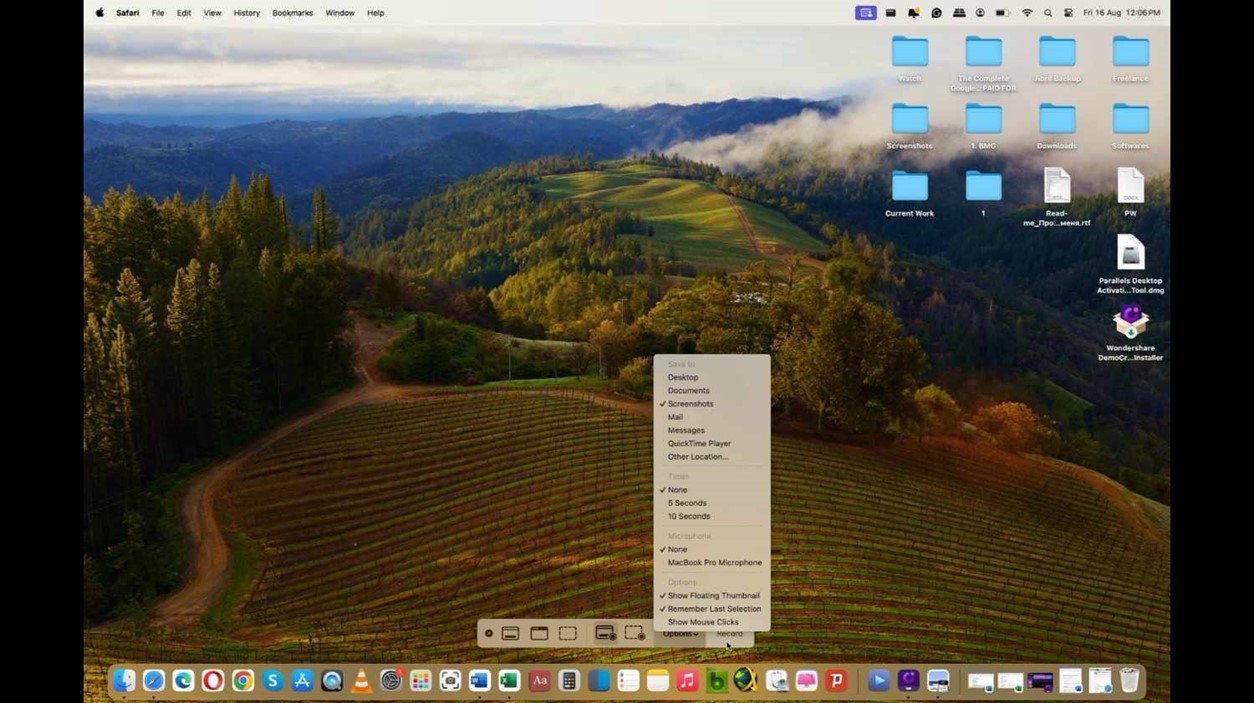Select Capture Entire Screen in screenshot toolbar

pos(510,633)
